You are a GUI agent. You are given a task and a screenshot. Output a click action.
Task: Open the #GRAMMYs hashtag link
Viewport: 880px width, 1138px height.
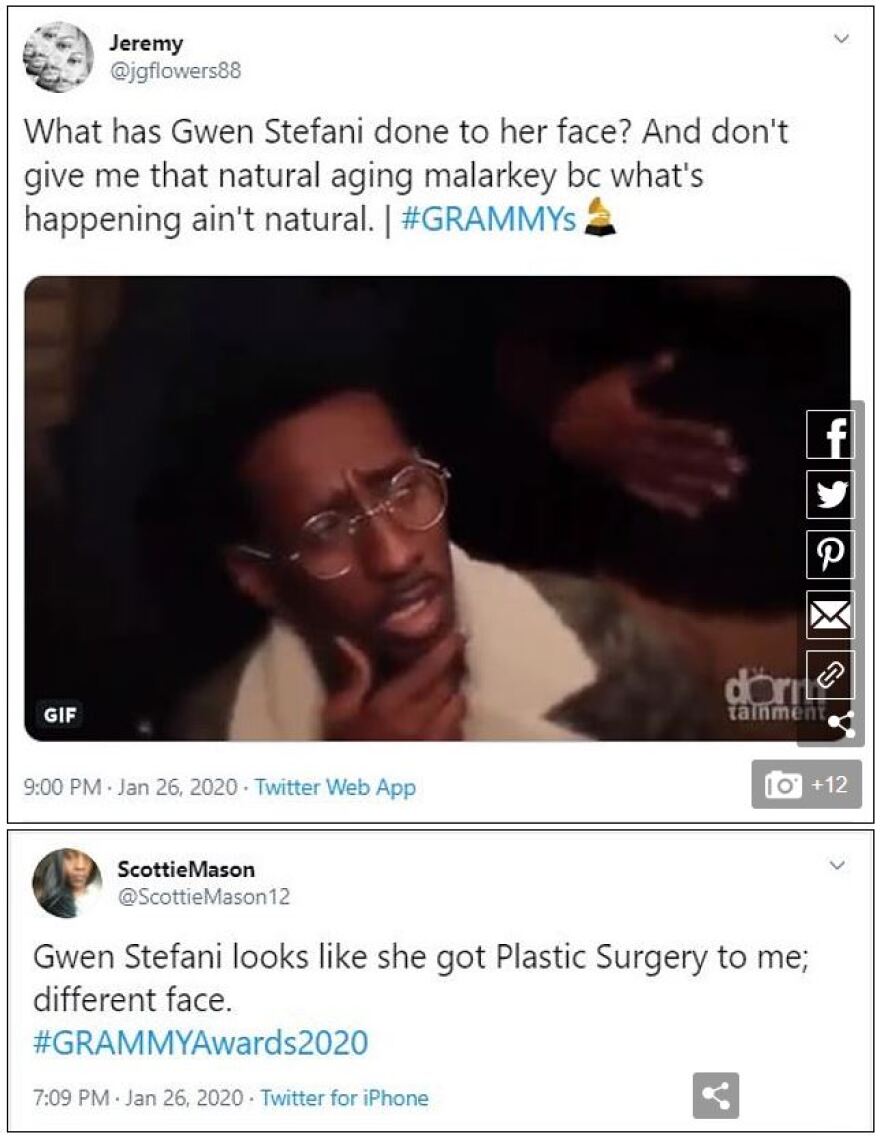coord(488,220)
